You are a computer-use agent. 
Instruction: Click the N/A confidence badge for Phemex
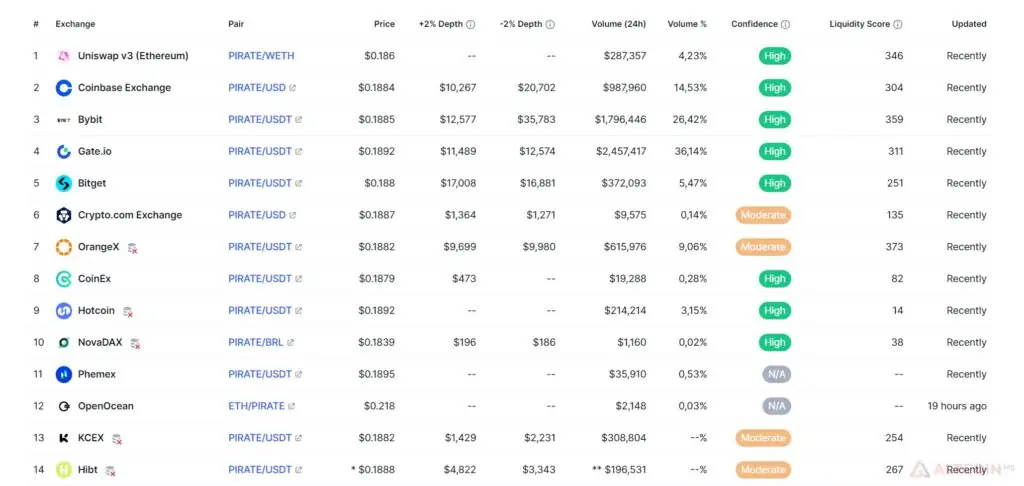click(x=776, y=374)
